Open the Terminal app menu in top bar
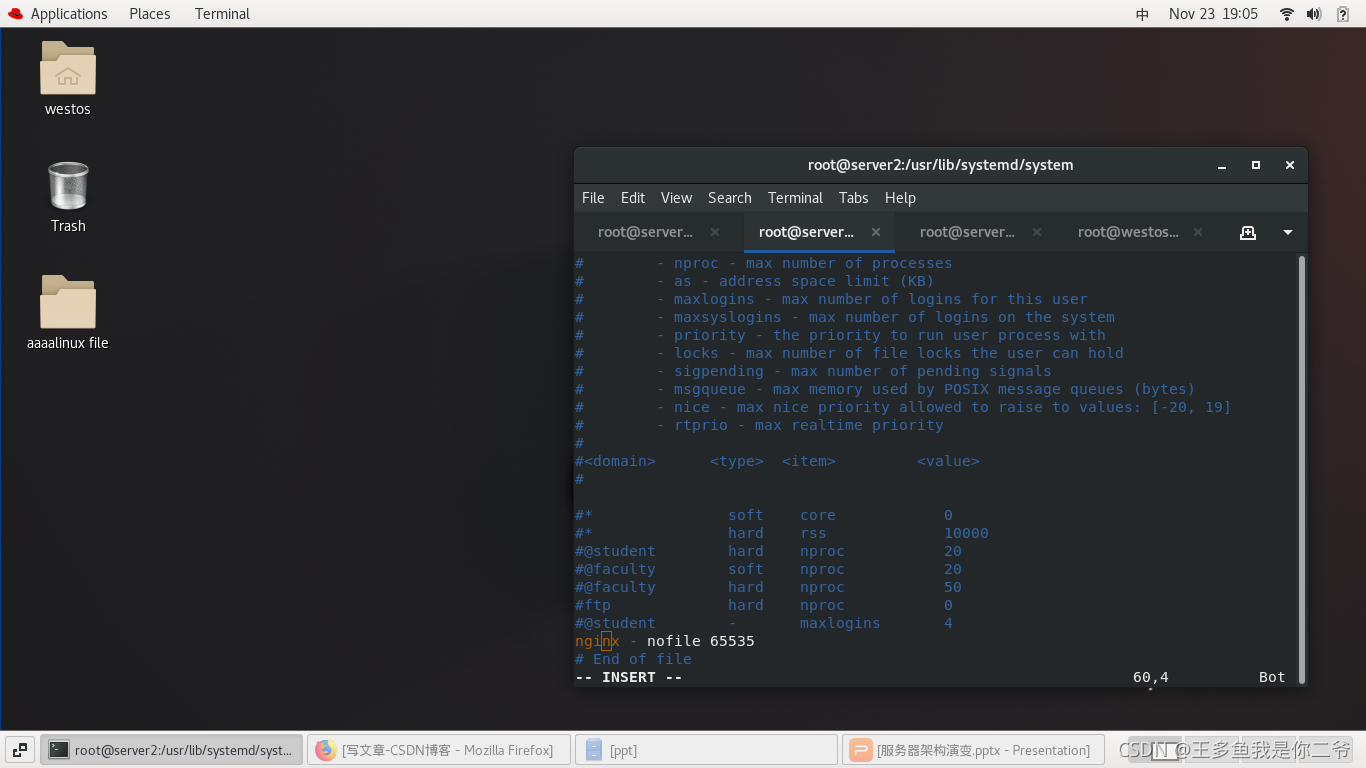This screenshot has height=768, width=1366. click(x=222, y=14)
